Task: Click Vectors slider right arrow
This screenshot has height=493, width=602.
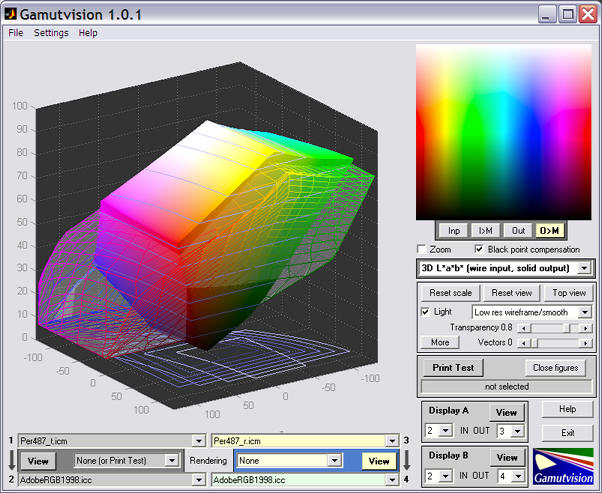Action: coord(586,342)
